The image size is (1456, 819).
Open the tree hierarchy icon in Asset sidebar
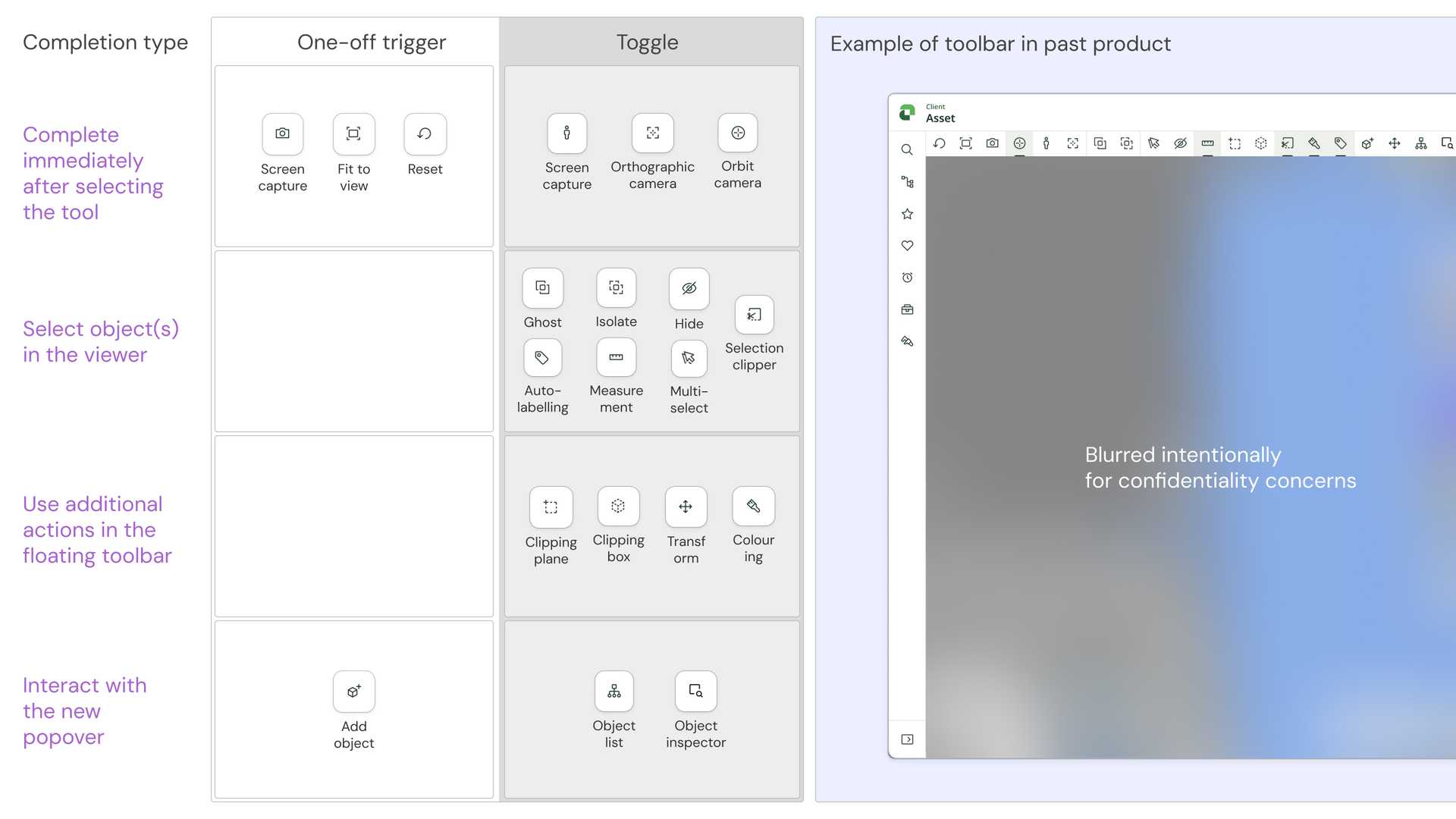[907, 182]
